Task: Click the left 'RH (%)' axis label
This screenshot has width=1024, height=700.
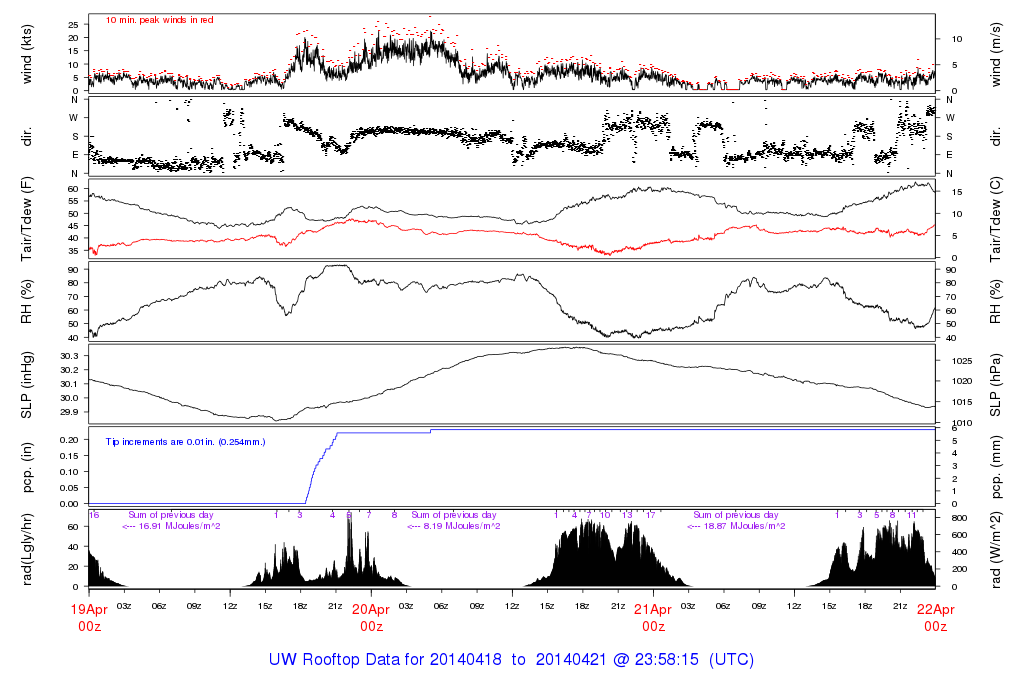Action: point(27,302)
